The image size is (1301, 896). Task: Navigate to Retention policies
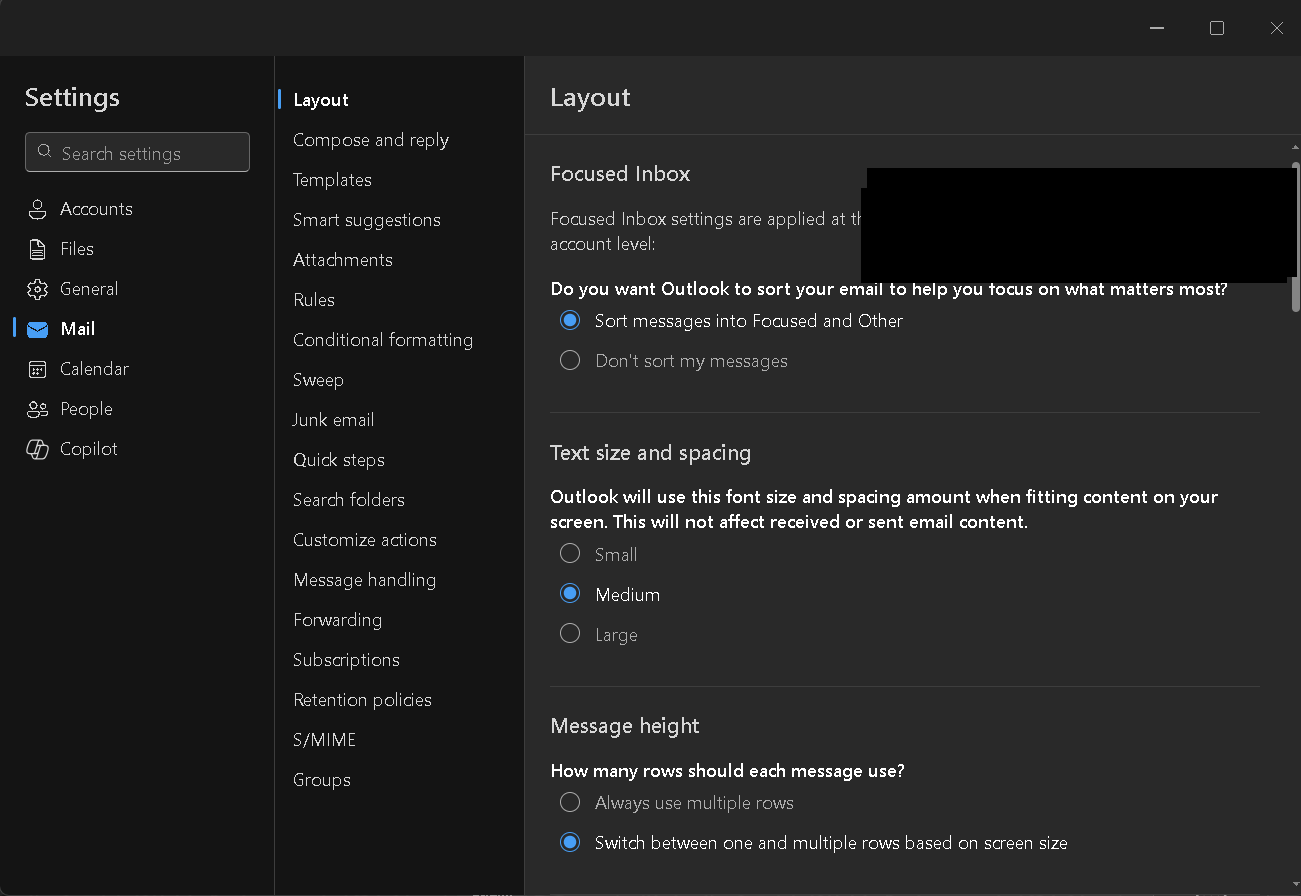[362, 700]
